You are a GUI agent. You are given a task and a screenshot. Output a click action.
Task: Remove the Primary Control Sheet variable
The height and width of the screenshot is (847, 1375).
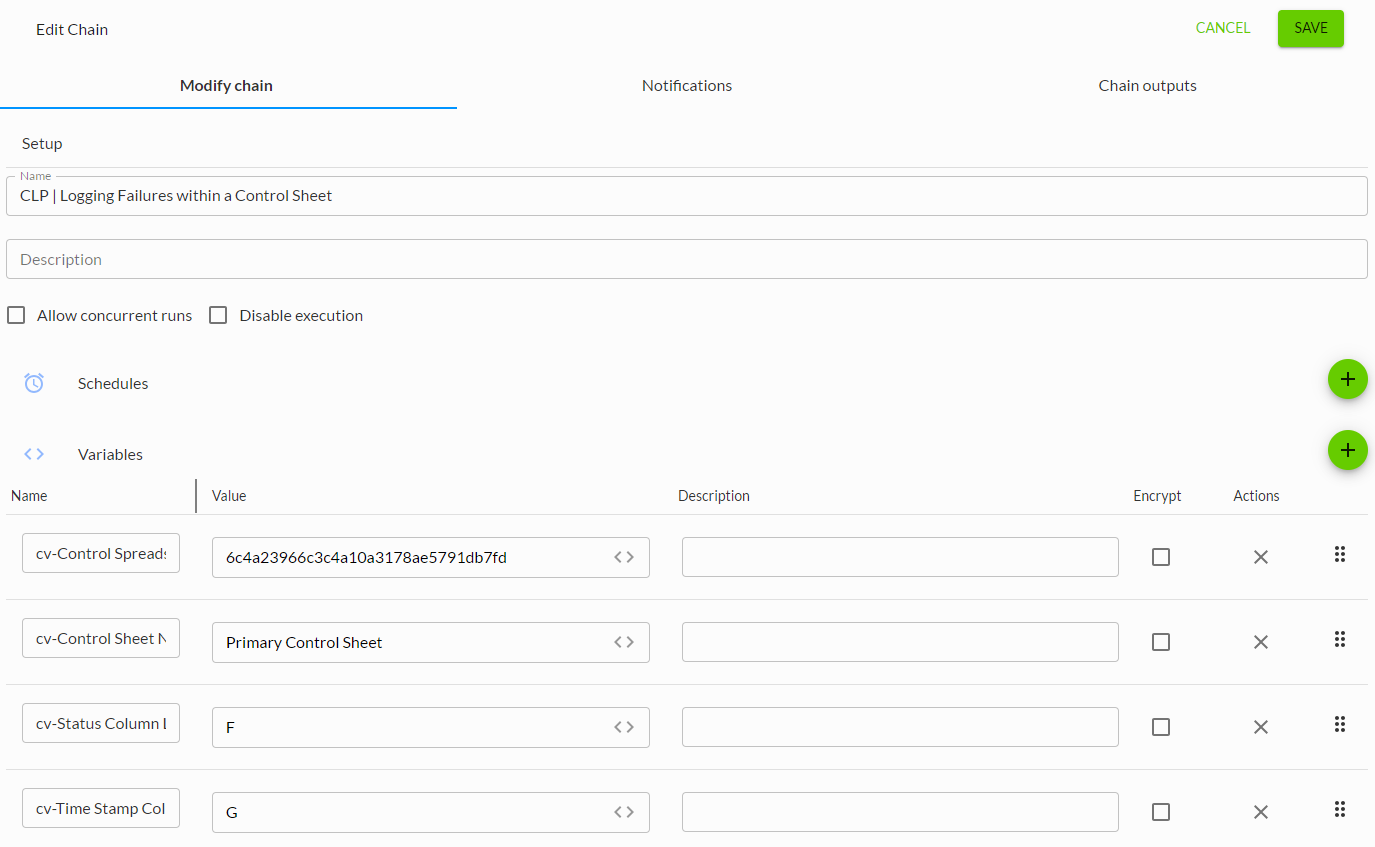1260,642
